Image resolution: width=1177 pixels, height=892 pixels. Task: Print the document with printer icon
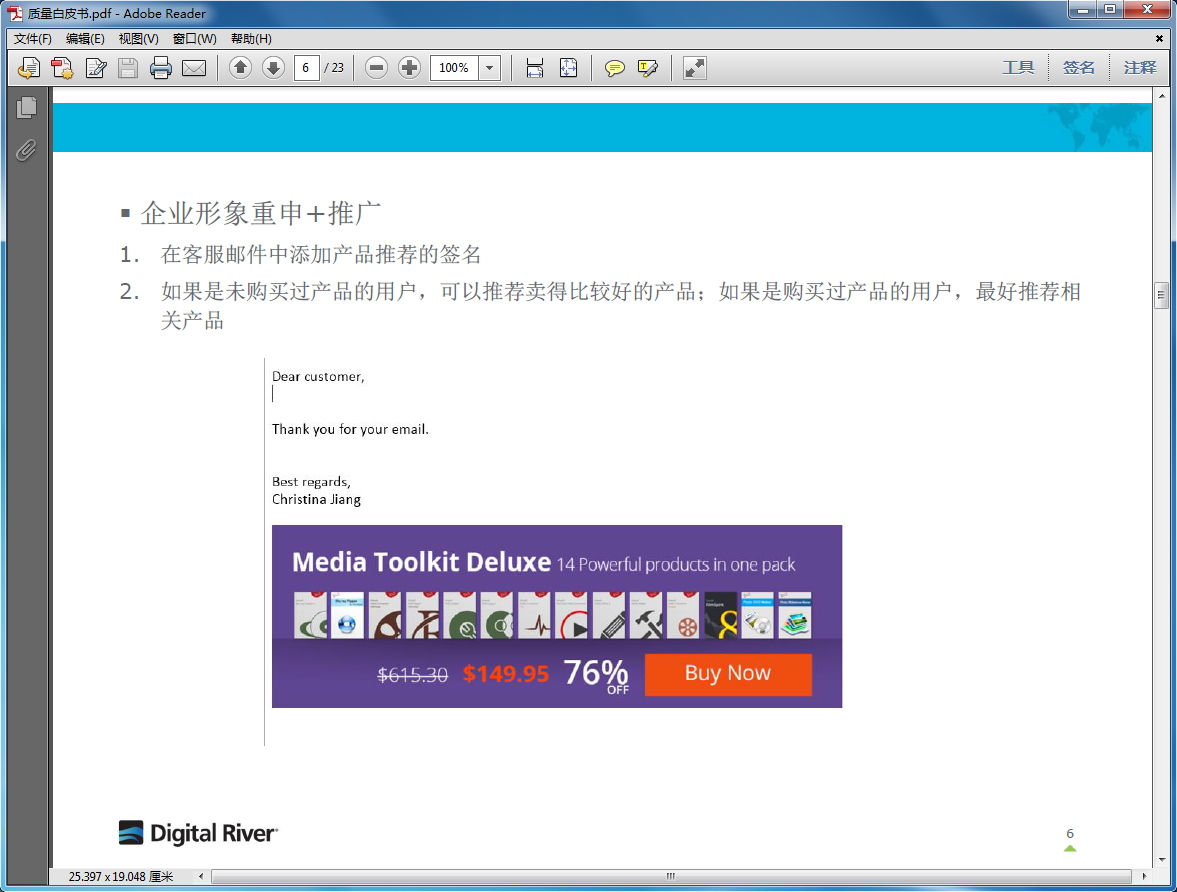(161, 68)
